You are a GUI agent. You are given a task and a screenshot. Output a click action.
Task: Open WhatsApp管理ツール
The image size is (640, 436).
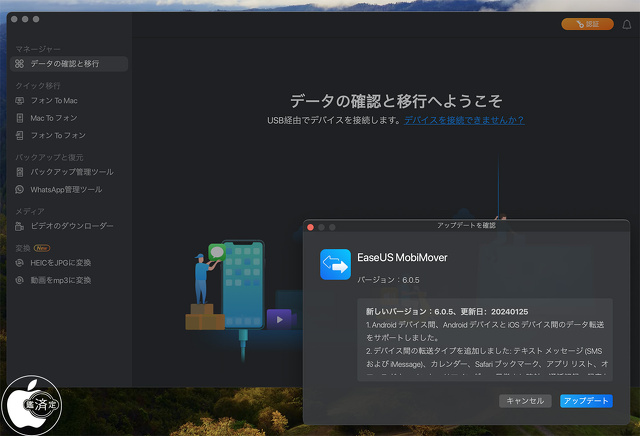(66, 189)
